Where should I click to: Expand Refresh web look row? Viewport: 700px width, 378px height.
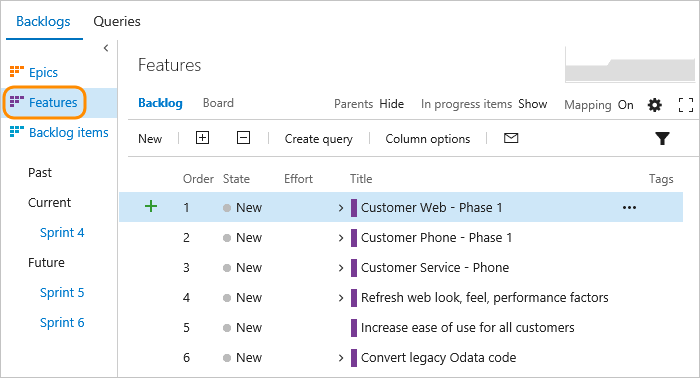(x=341, y=298)
